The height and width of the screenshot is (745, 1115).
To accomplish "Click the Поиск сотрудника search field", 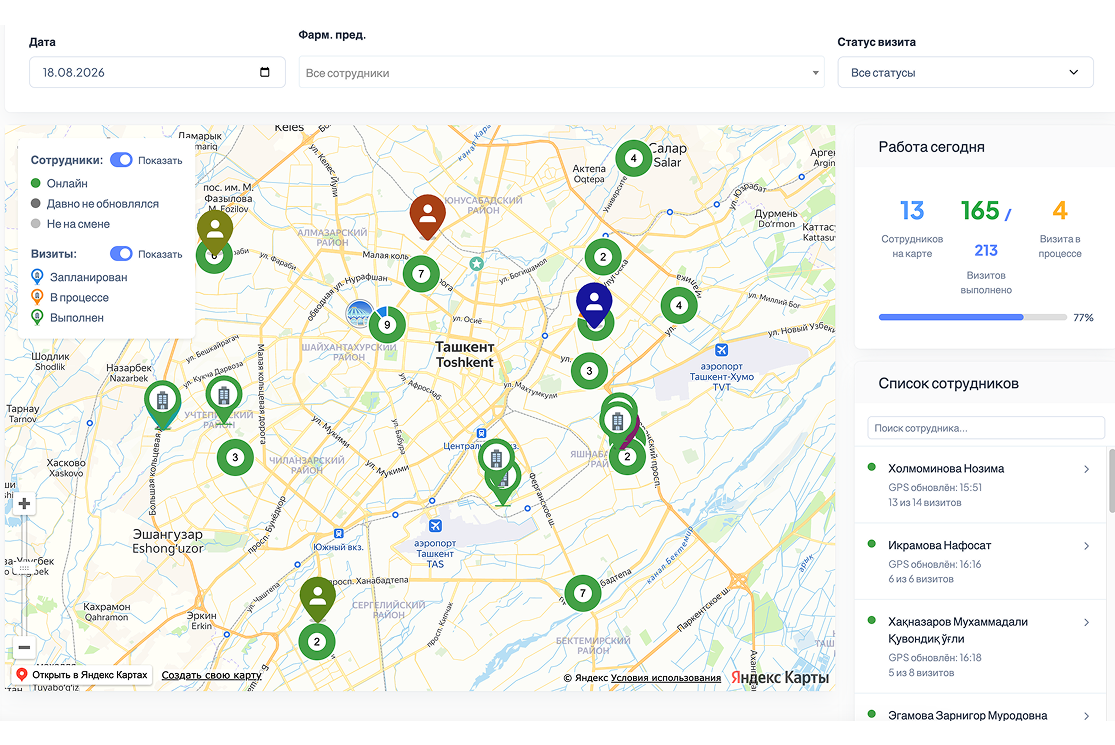I will [x=986, y=428].
